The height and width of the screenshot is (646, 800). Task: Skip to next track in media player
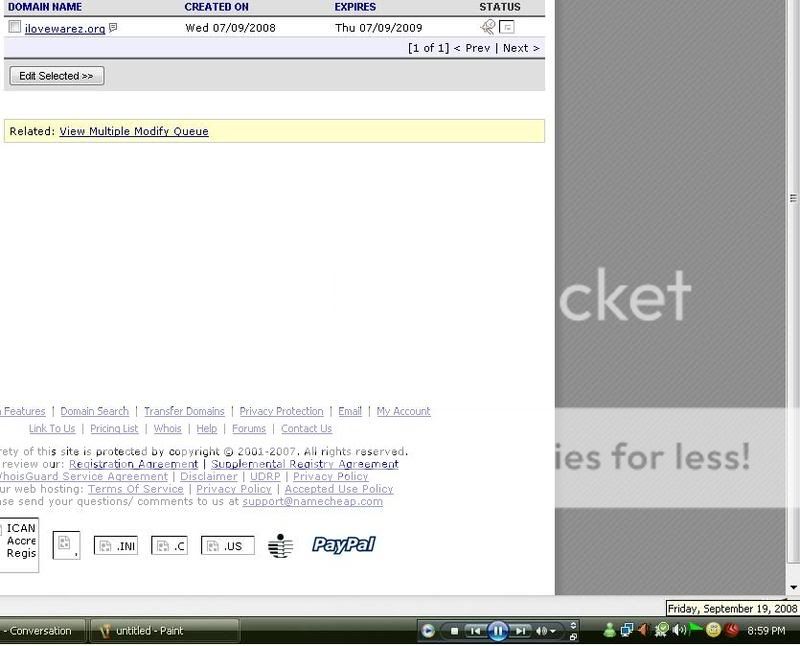click(x=520, y=631)
